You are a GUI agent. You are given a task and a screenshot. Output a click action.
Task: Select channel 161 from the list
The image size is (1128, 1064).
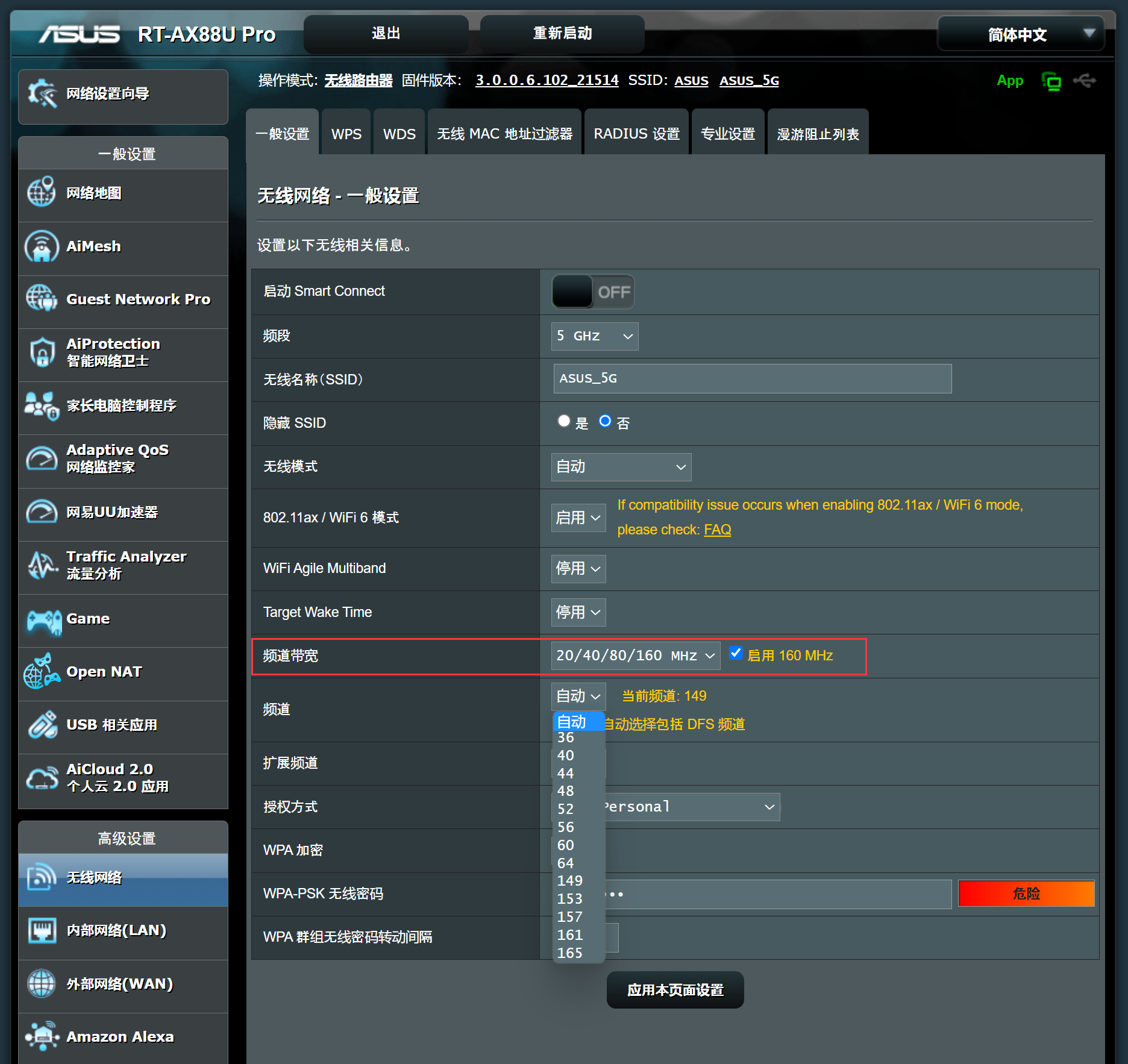coord(579,936)
